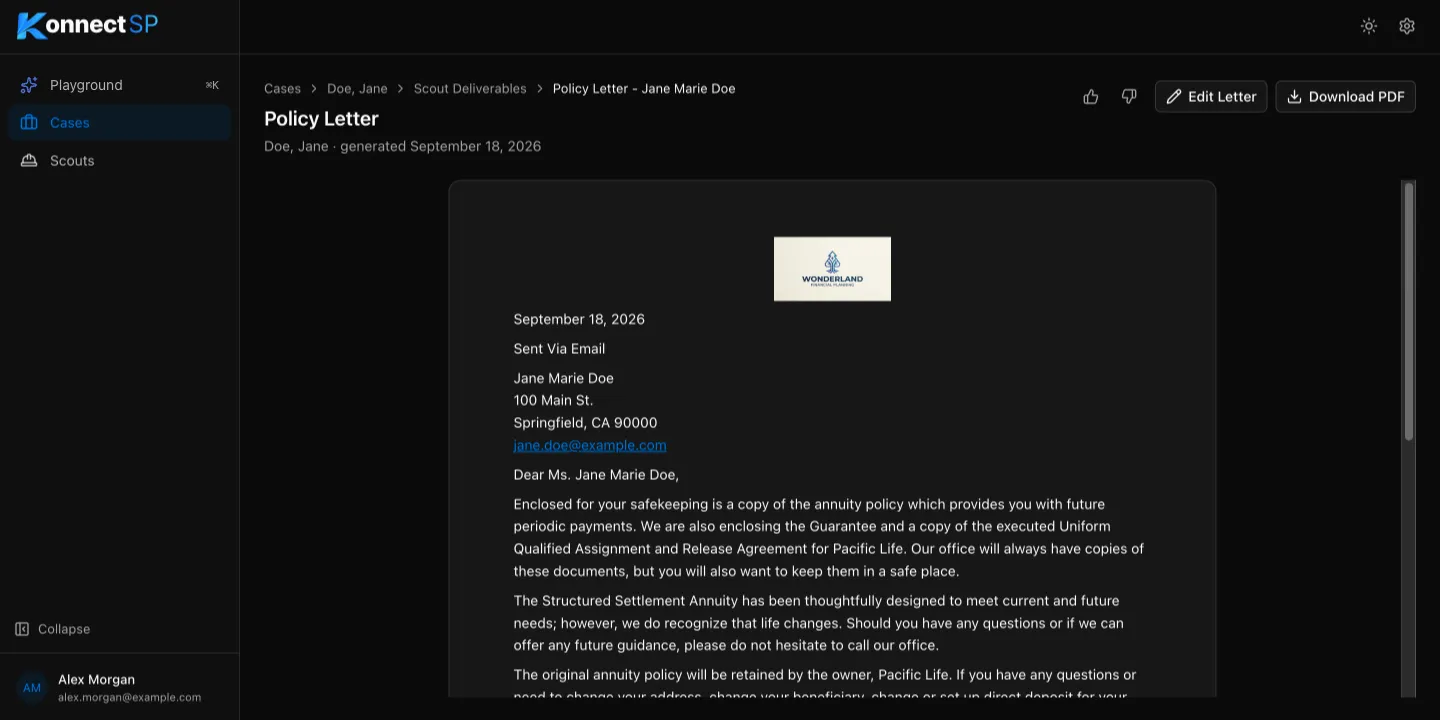The image size is (1440, 720).
Task: Click the letter's vertical scrollbar
Action: pos(1409,312)
